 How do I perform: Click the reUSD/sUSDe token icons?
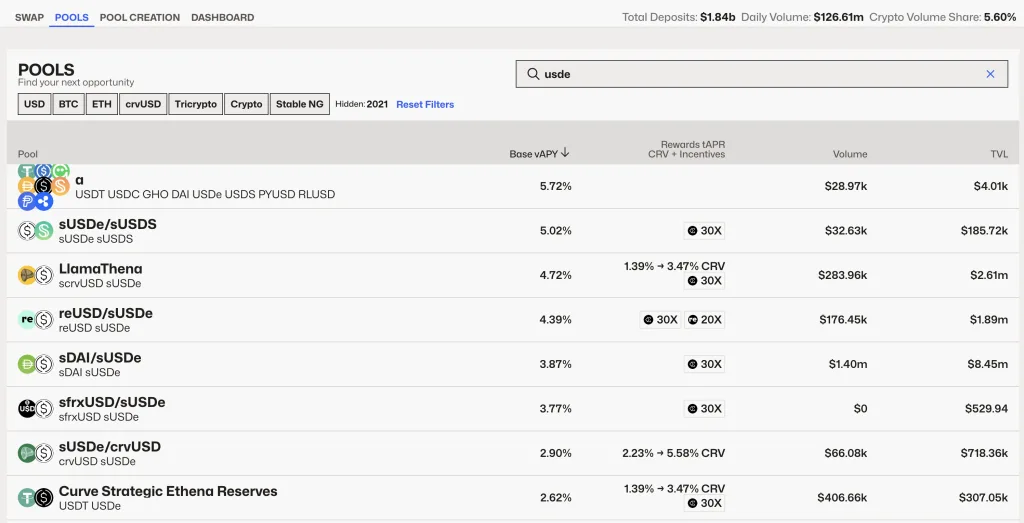tap(35, 319)
